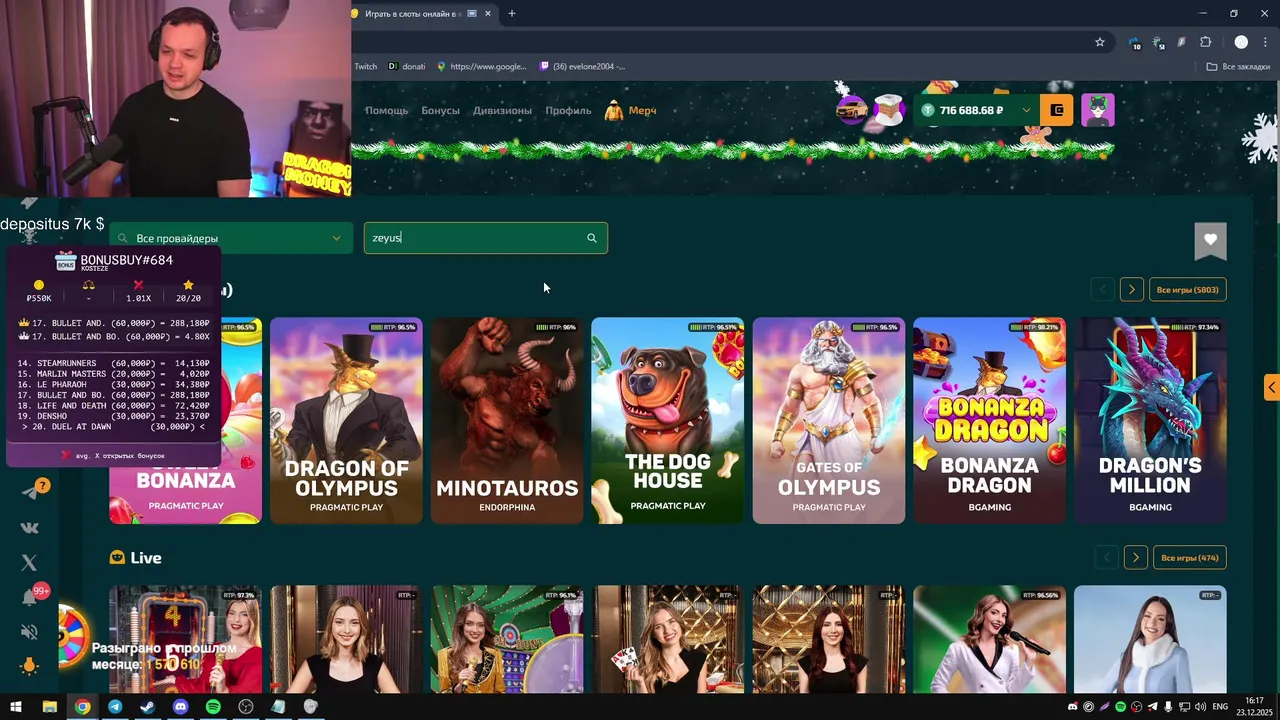1280x720 pixels.
Task: Click Все игры (474) button
Action: click(x=1189, y=557)
